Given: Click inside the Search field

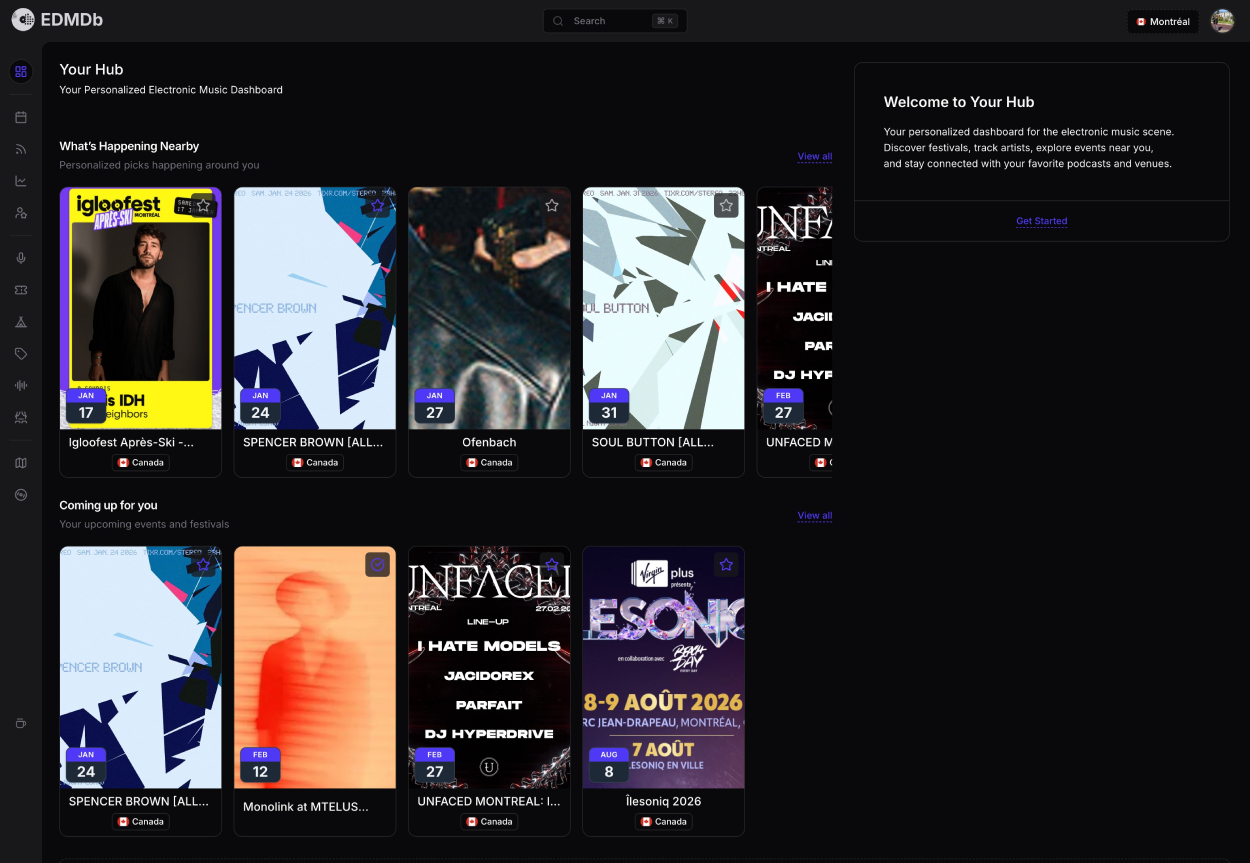Looking at the screenshot, I should click(614, 20).
